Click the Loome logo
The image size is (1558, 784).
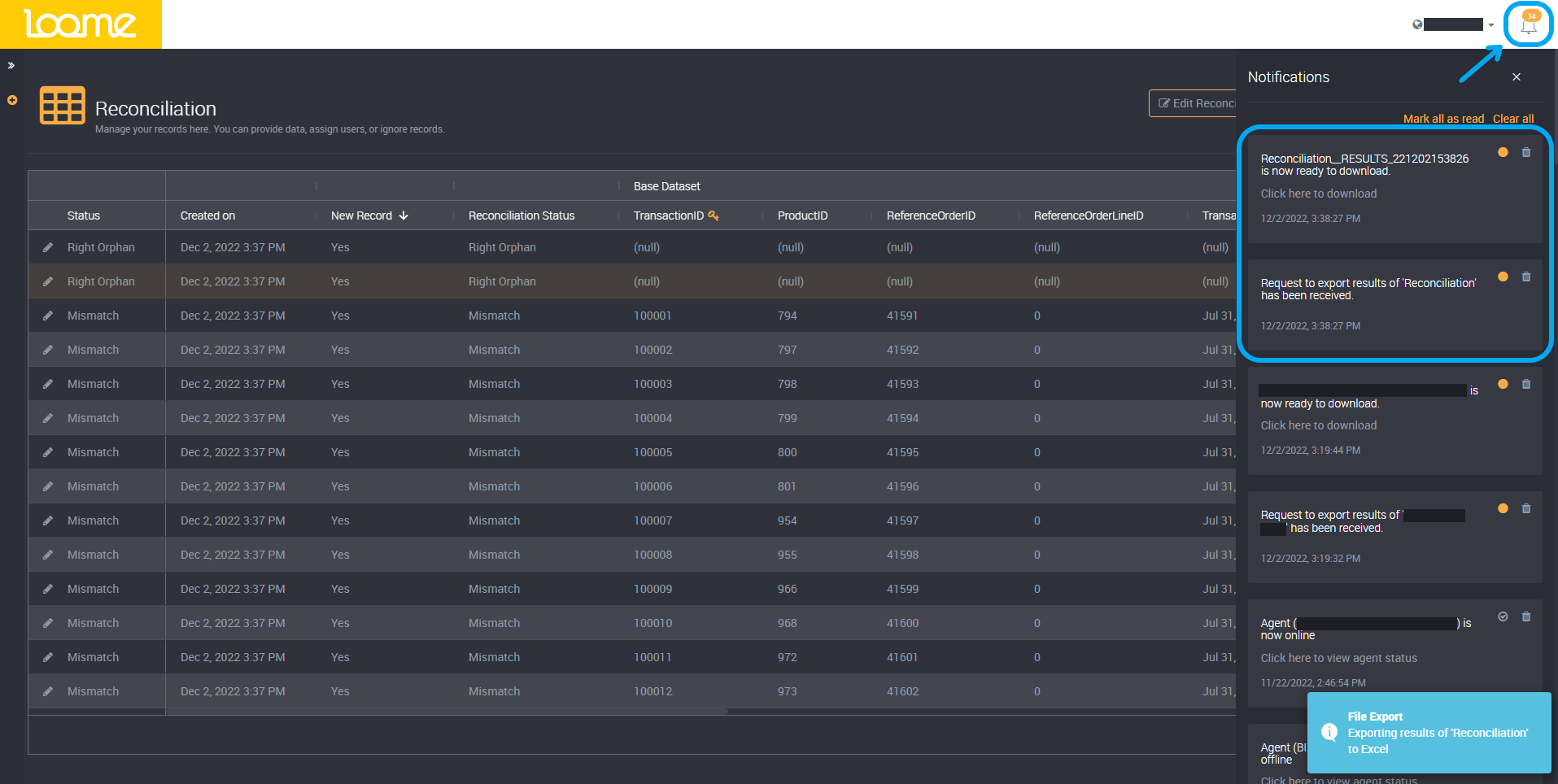point(81,24)
